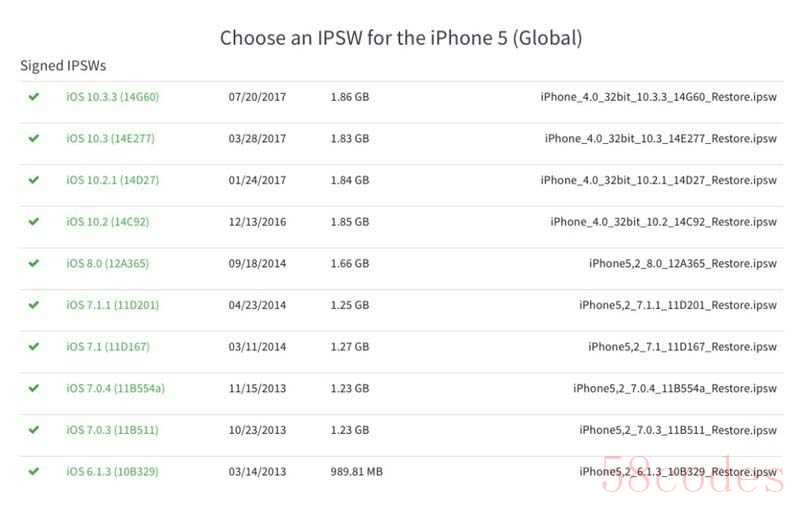The height and width of the screenshot is (505, 800).
Task: Choose iOS 6.1.3 (10B329) link
Action: [x=112, y=472]
